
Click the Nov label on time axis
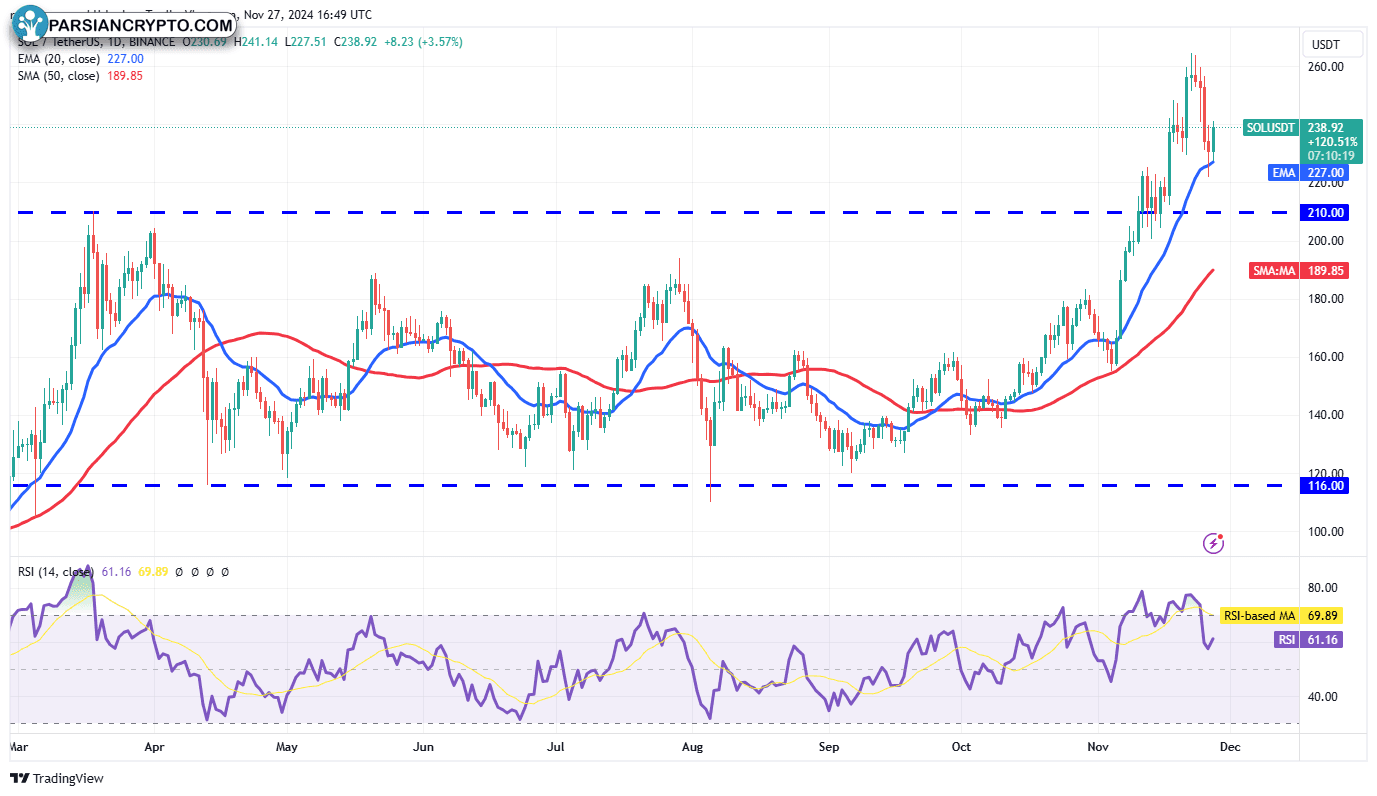pyautogui.click(x=1098, y=747)
